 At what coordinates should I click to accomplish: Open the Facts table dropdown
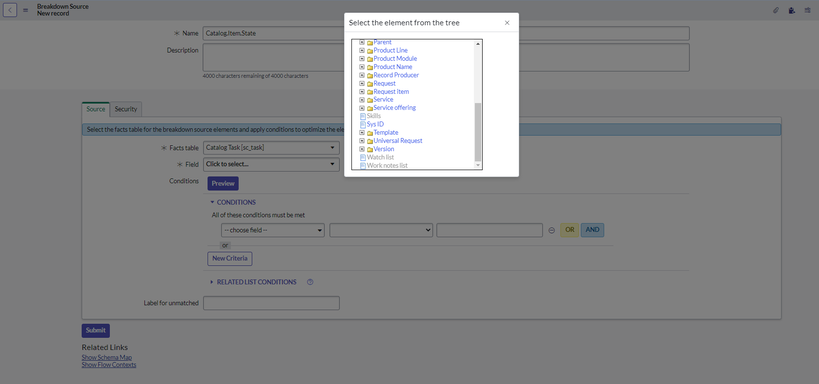point(271,148)
